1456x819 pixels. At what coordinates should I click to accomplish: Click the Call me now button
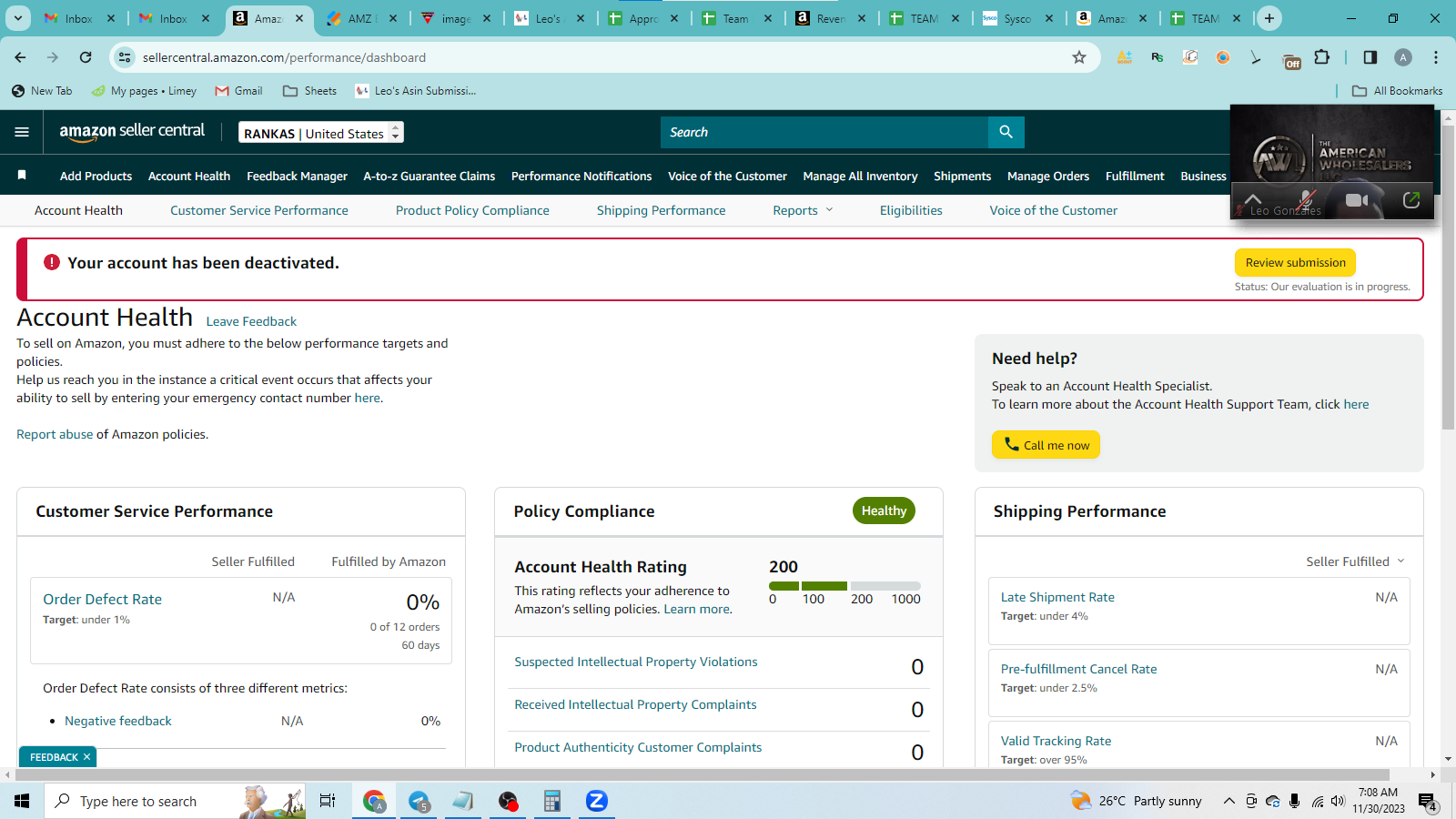(1046, 445)
